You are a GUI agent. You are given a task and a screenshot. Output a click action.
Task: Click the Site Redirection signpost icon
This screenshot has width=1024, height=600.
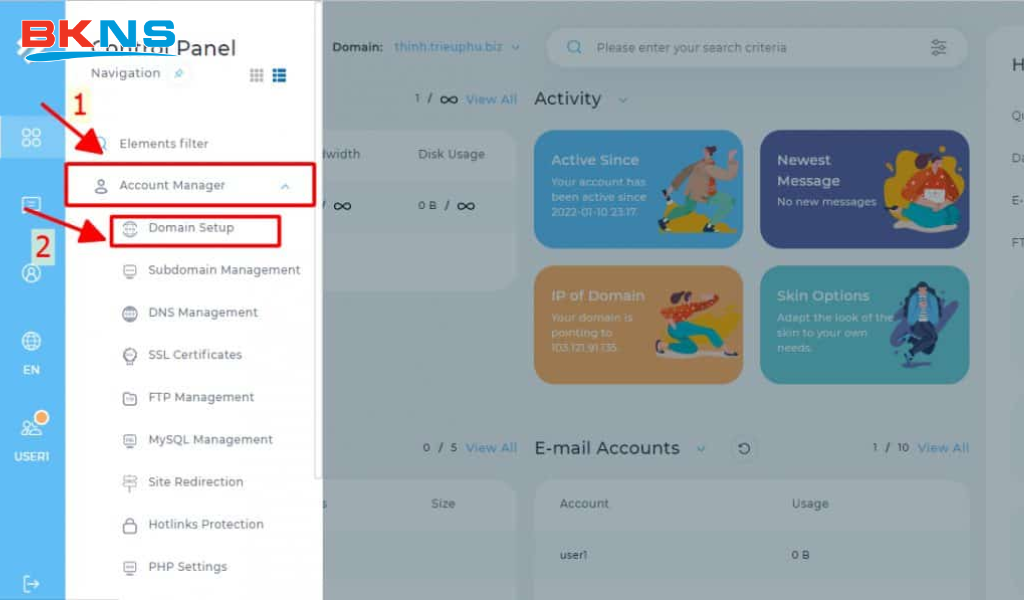click(130, 482)
